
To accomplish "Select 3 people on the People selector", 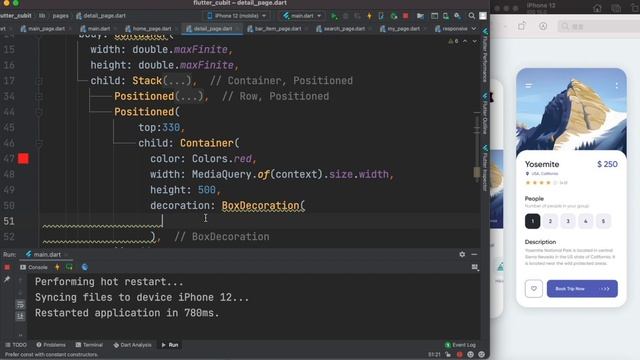I will click(568, 221).
